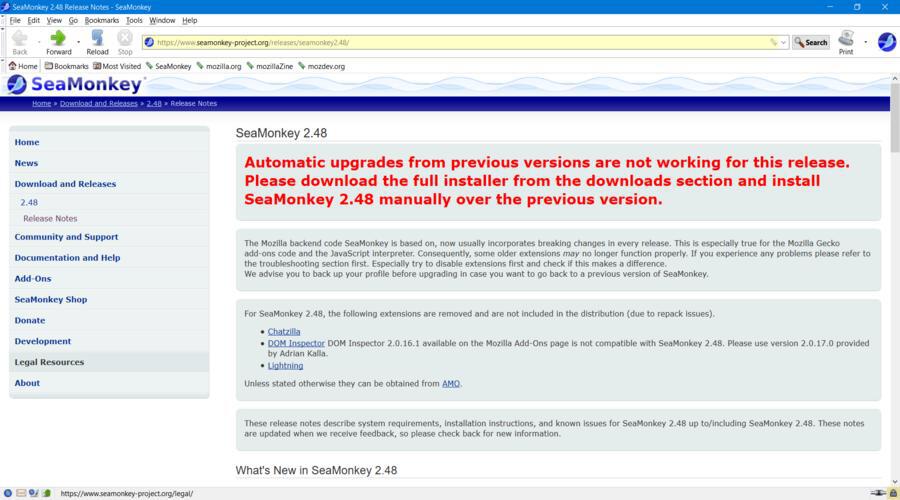Open the SeaMonkey bookmark in the bookmarks toolbar
Screen dimensions: 900x500
(168, 66)
